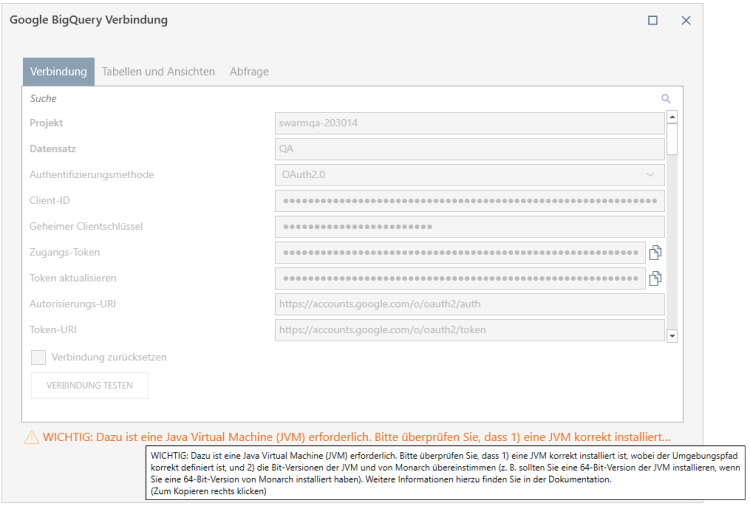This screenshot has height=506, width=750.
Task: Toggle Verbindung zurücksetzen checkbox
Action: (x=38, y=357)
